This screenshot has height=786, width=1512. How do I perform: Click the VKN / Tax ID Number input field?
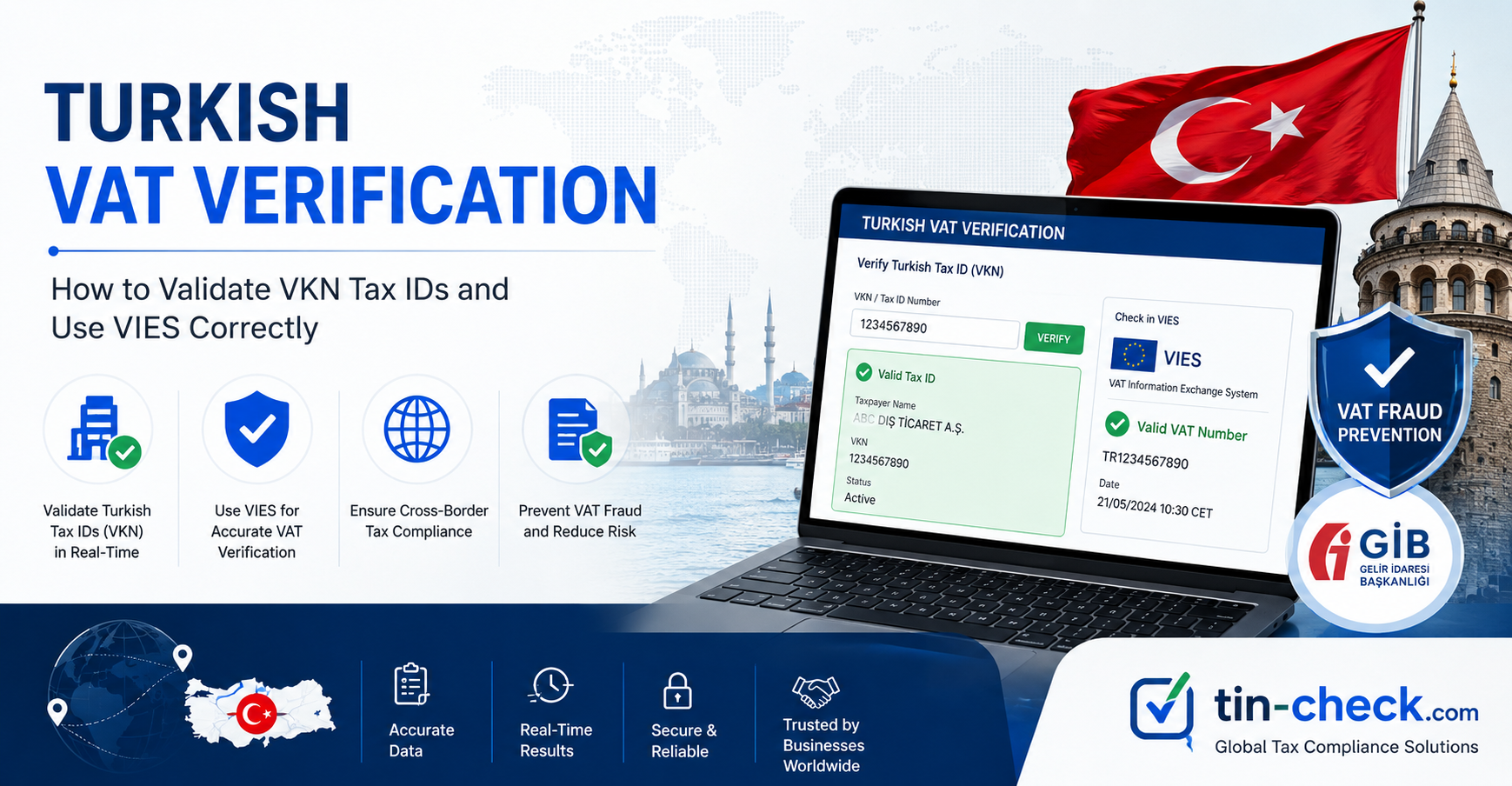[934, 329]
